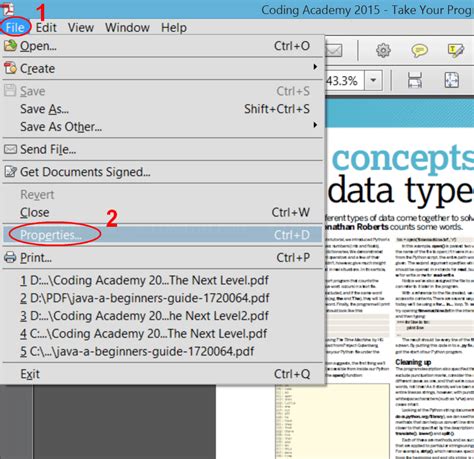This screenshot has height=459, width=474.
Task: Click the Send File envelope icon
Action: 10,149
